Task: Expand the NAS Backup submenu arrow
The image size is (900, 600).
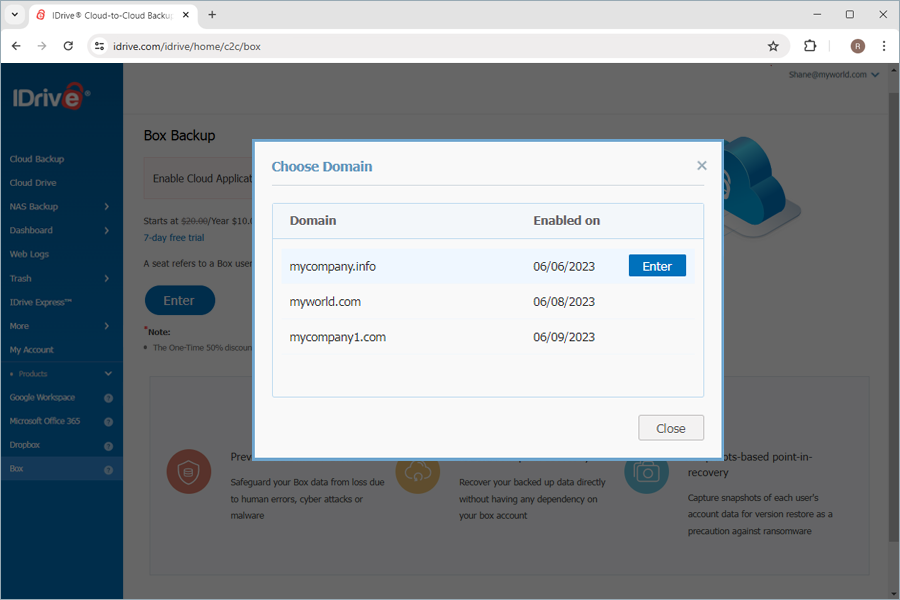Action: point(107,207)
